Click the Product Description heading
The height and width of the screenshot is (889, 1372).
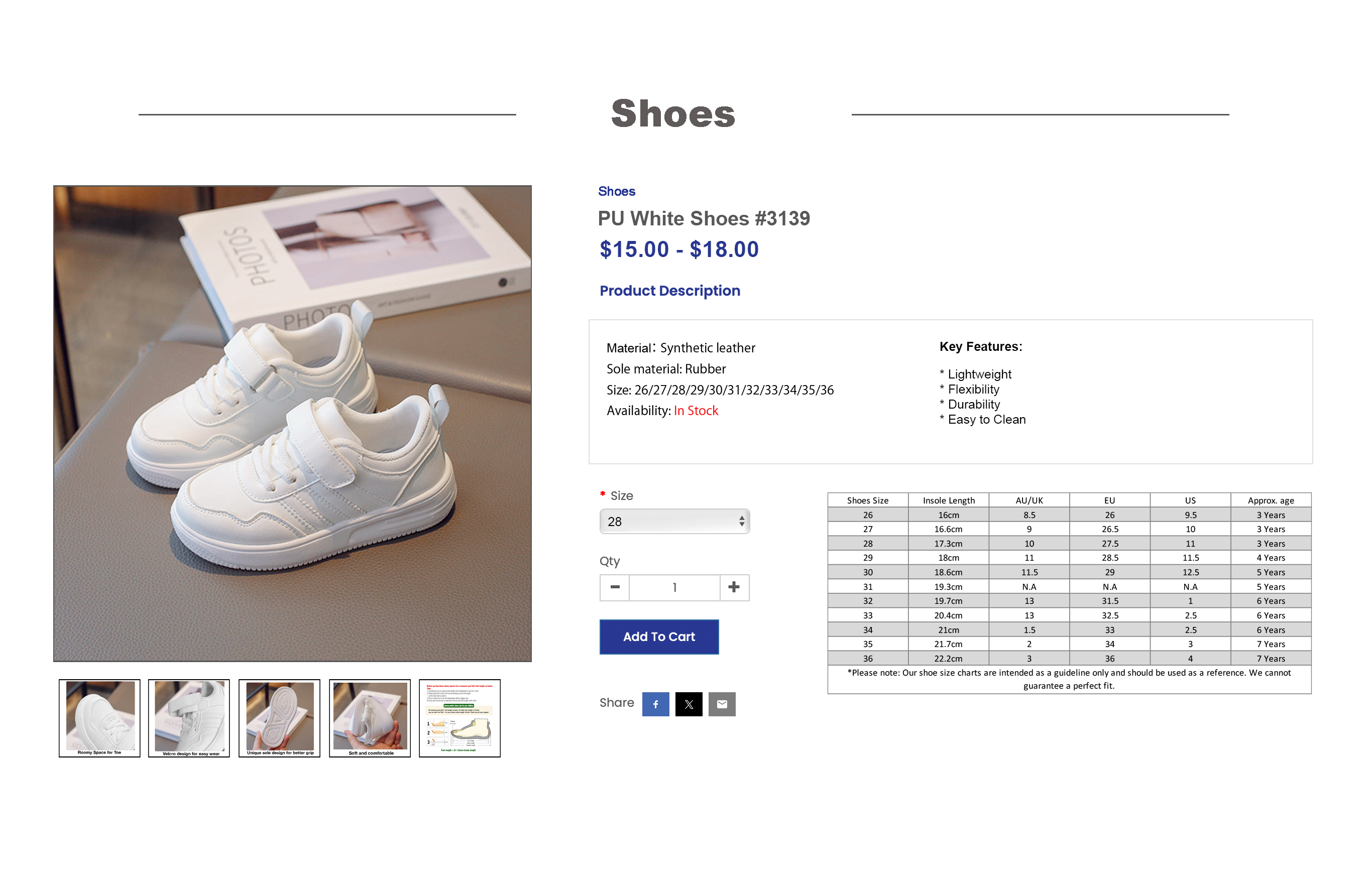(x=670, y=291)
